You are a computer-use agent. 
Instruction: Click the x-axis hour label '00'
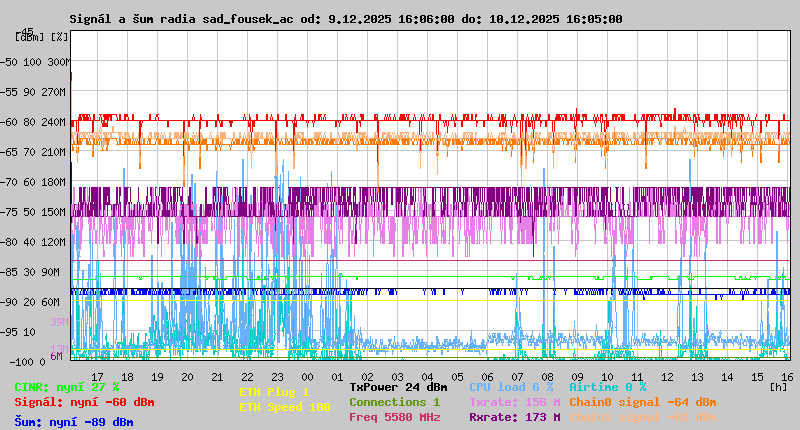(307, 377)
